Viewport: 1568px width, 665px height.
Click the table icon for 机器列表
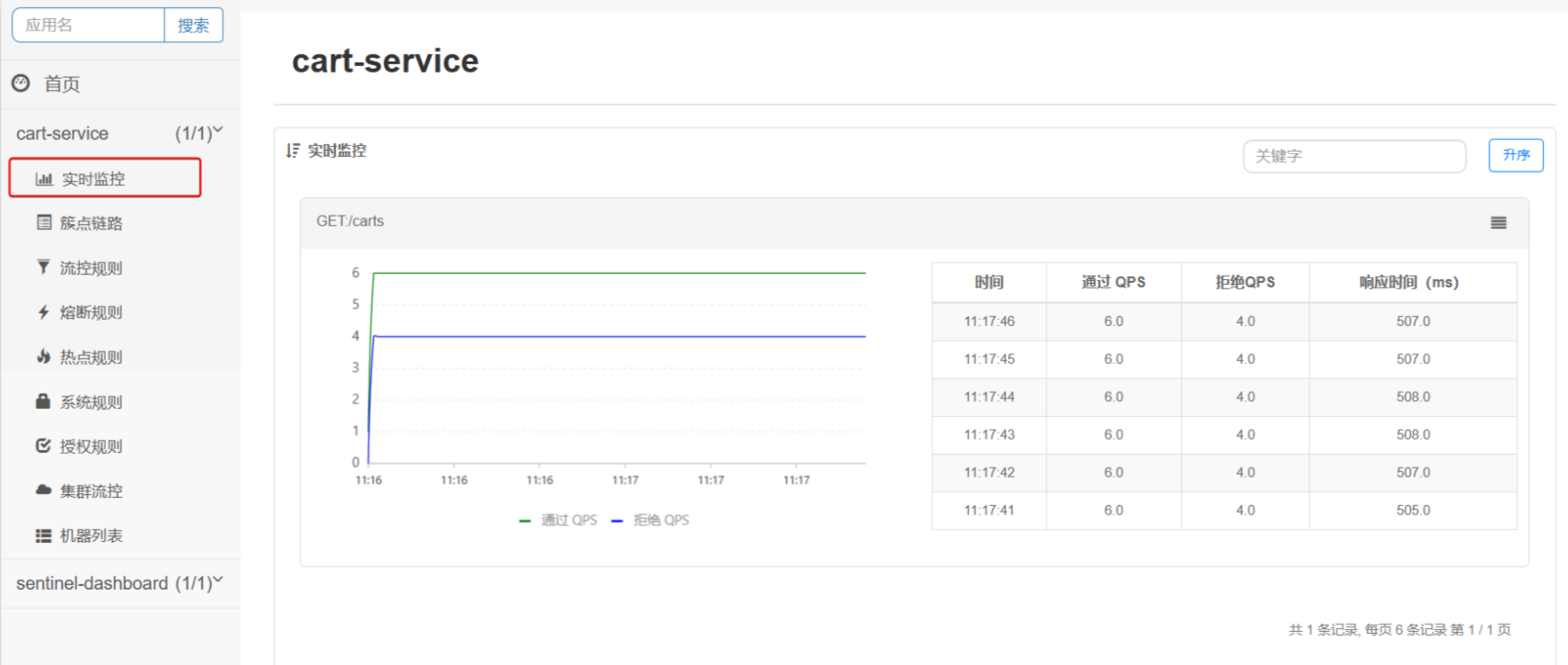tap(43, 535)
